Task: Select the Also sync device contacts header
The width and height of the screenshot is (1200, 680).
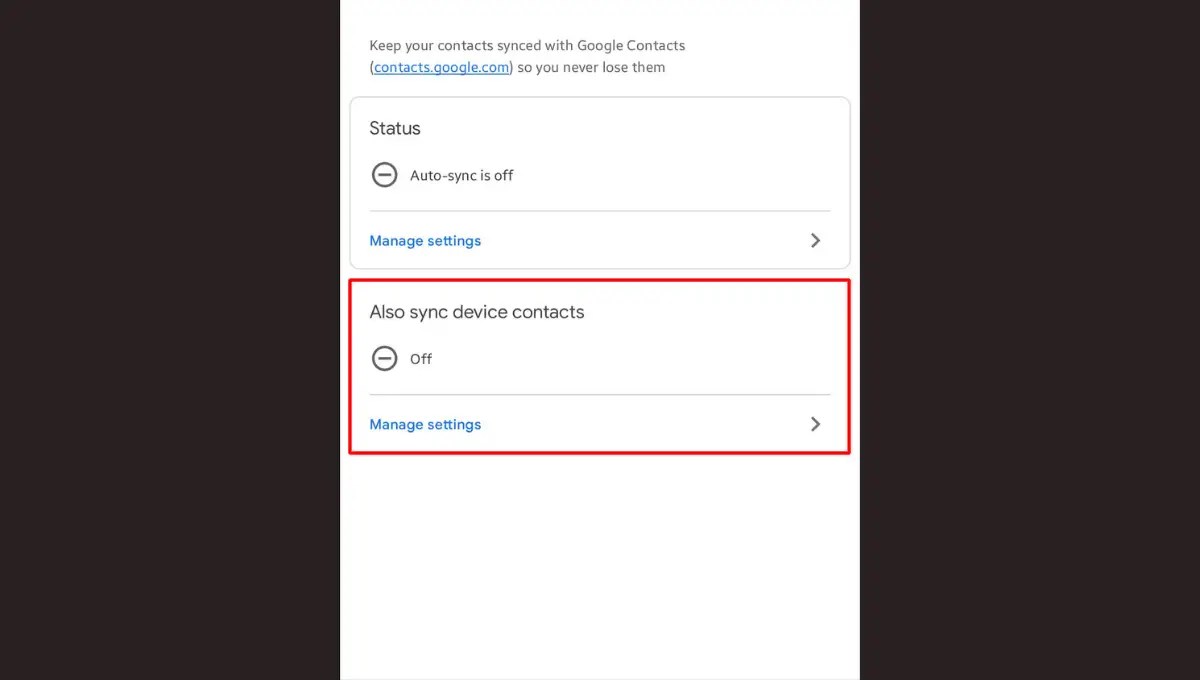Action: pos(477,311)
